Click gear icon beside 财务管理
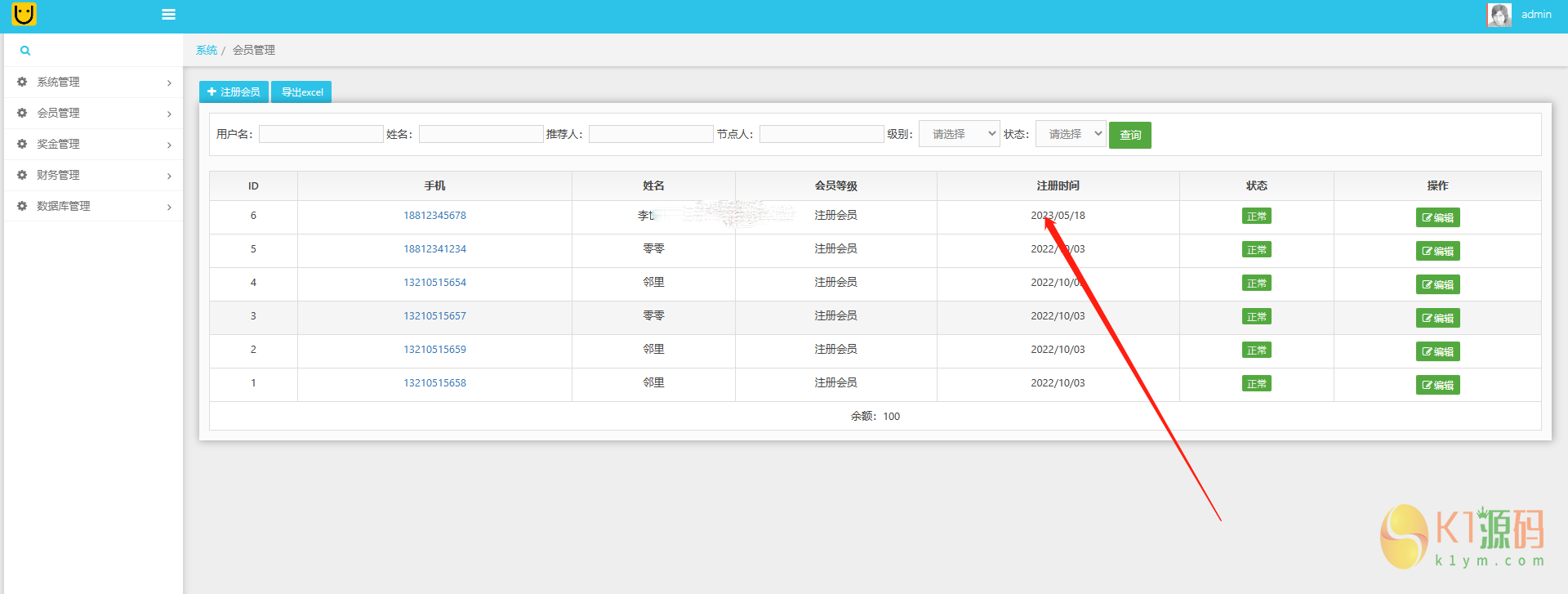The image size is (1568, 594). 22,175
